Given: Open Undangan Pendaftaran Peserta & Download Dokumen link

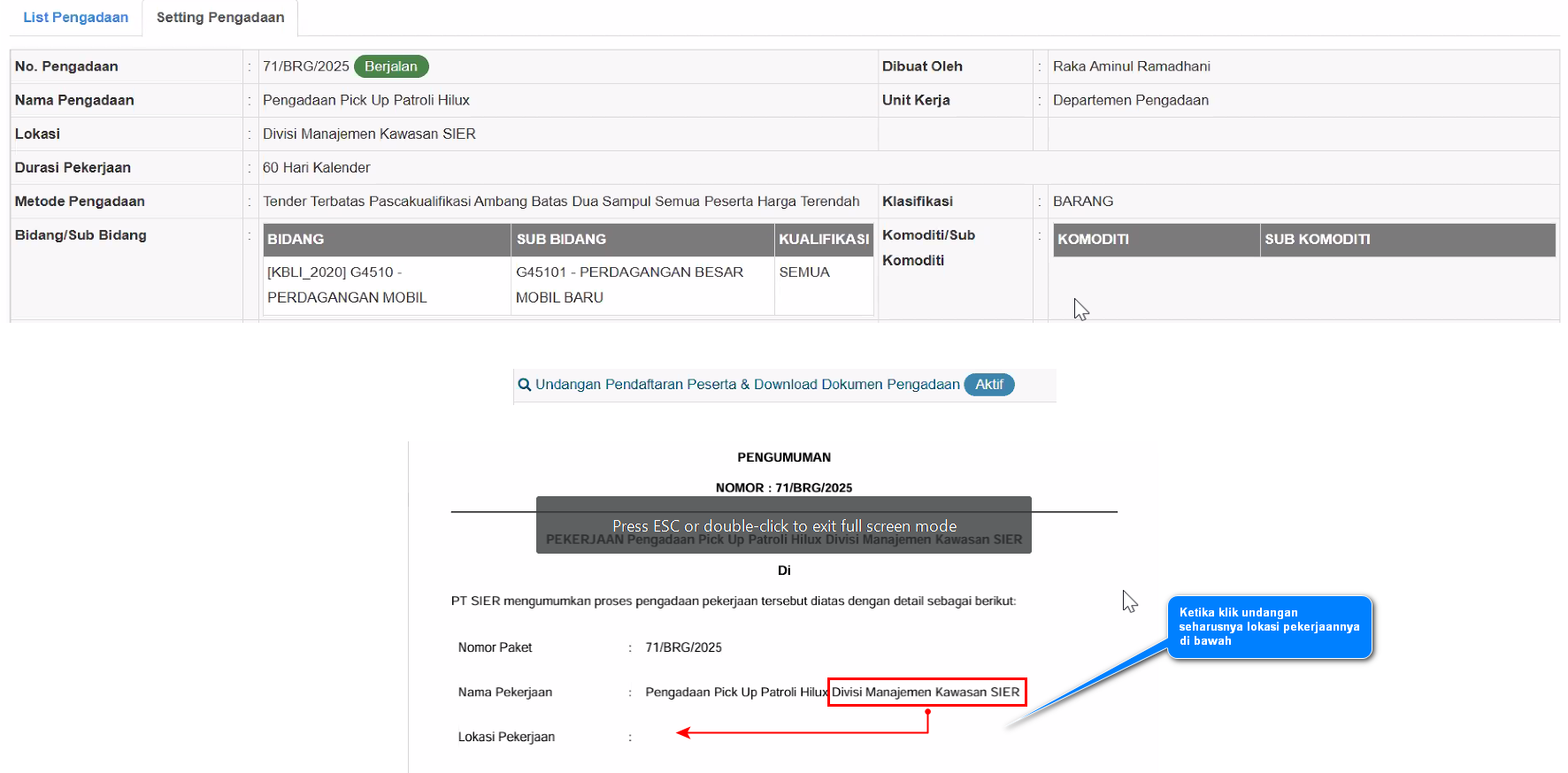Looking at the screenshot, I should tap(747, 385).
